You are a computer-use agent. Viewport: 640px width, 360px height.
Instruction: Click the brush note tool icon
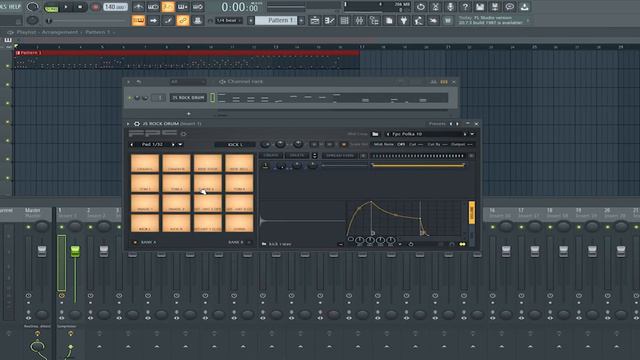coord(168,20)
